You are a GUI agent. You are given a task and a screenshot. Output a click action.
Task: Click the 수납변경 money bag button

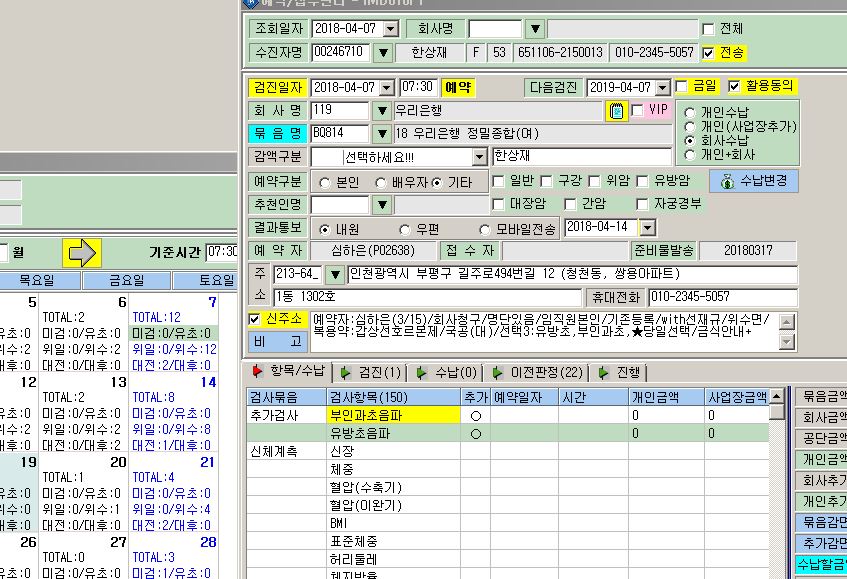(754, 181)
